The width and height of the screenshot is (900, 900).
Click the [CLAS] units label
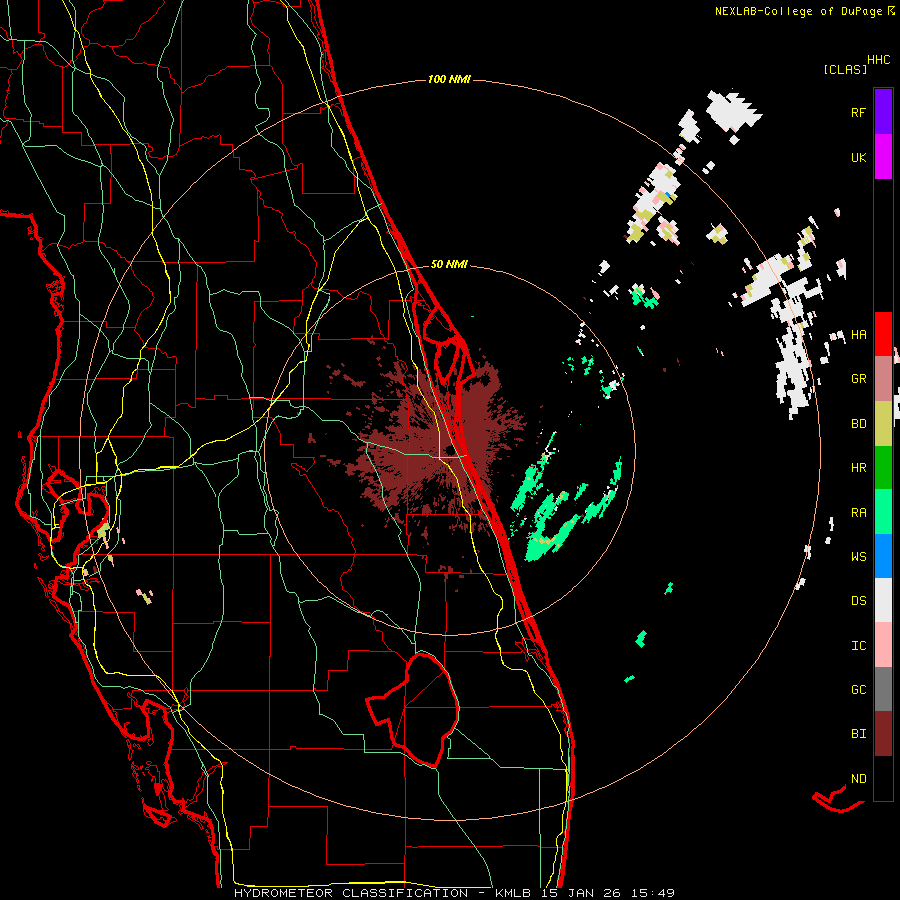(845, 69)
